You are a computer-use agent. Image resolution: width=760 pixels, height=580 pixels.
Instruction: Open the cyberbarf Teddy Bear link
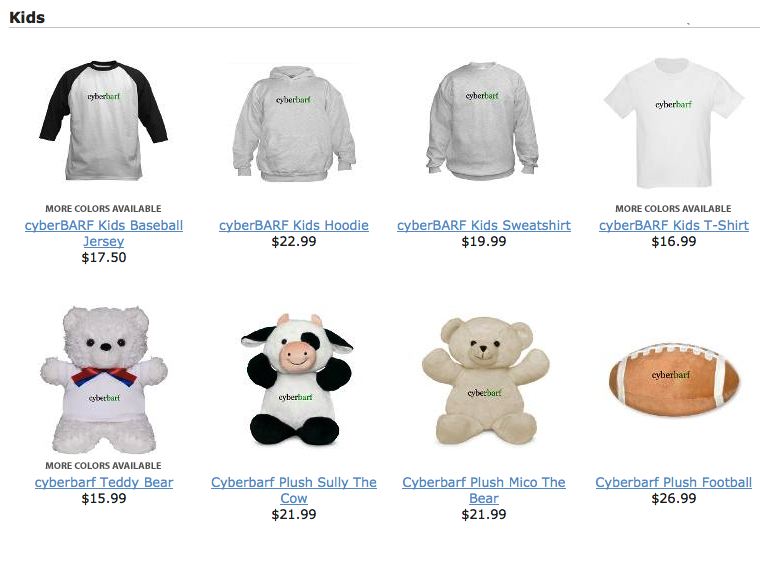pyautogui.click(x=104, y=482)
